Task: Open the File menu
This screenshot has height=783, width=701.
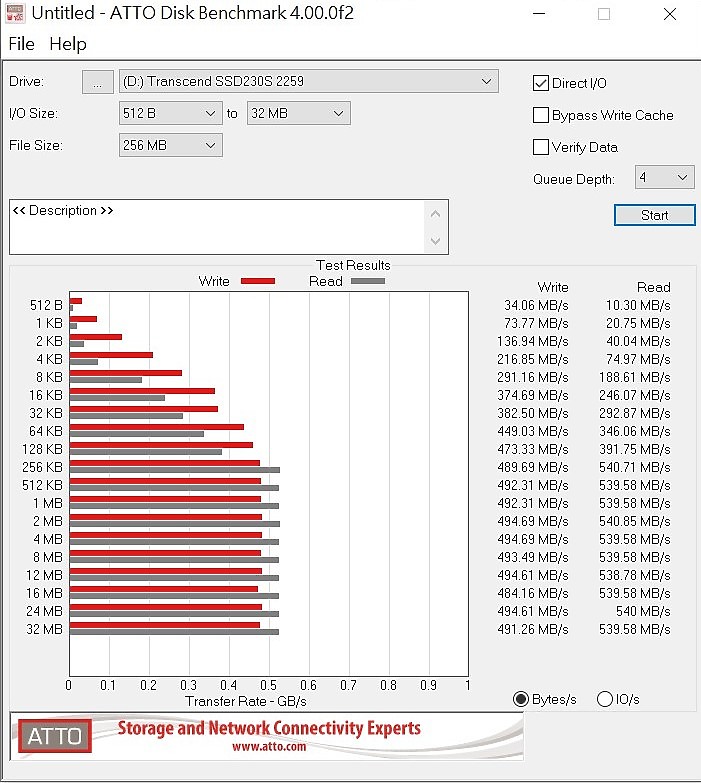Action: [21, 44]
